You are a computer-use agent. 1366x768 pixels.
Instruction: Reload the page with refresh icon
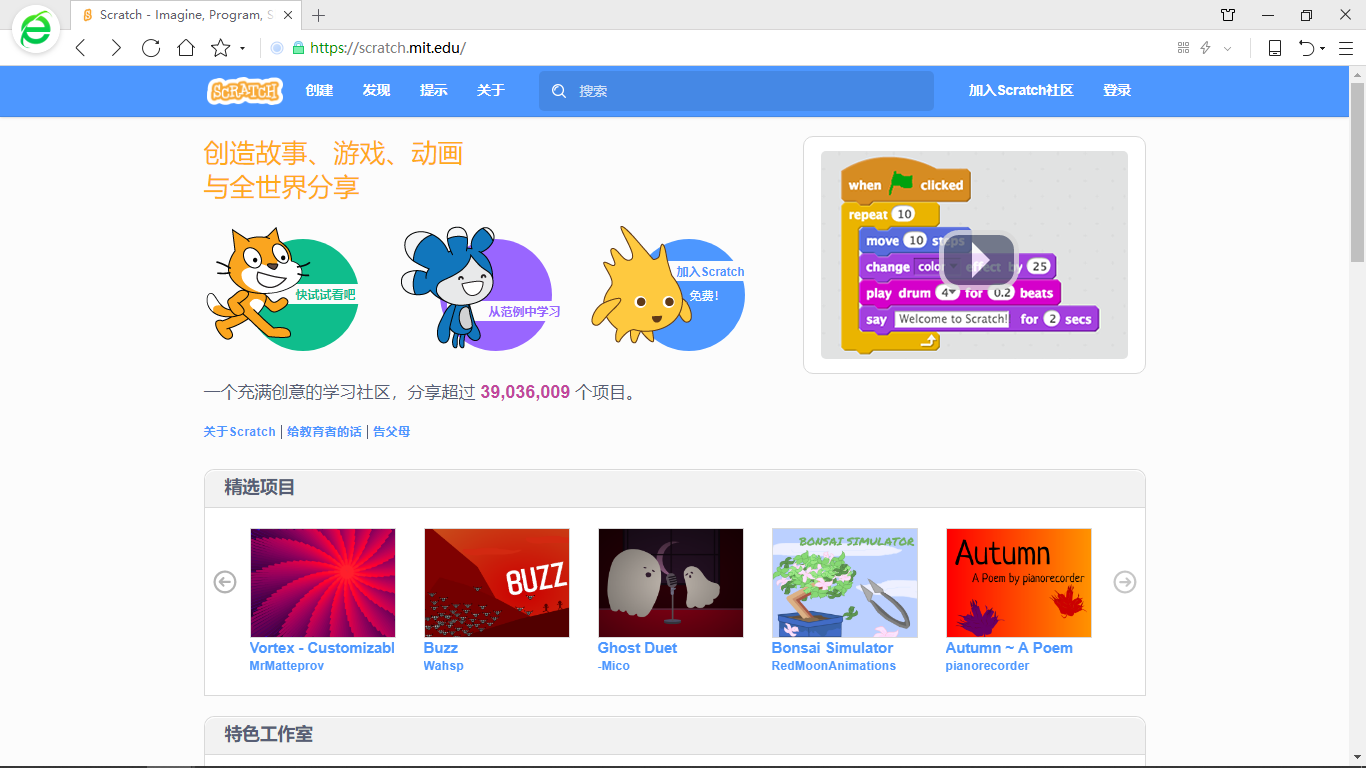(151, 48)
